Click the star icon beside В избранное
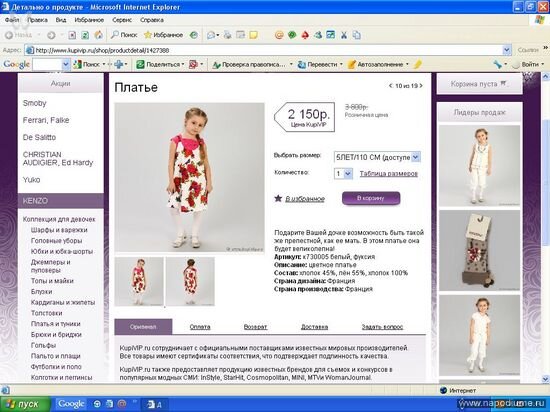The width and height of the screenshot is (550, 412). click(x=278, y=199)
